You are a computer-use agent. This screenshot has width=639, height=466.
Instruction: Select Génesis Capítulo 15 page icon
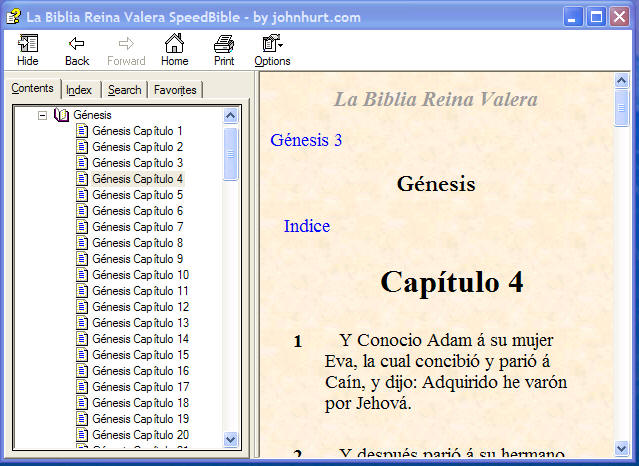[x=82, y=355]
